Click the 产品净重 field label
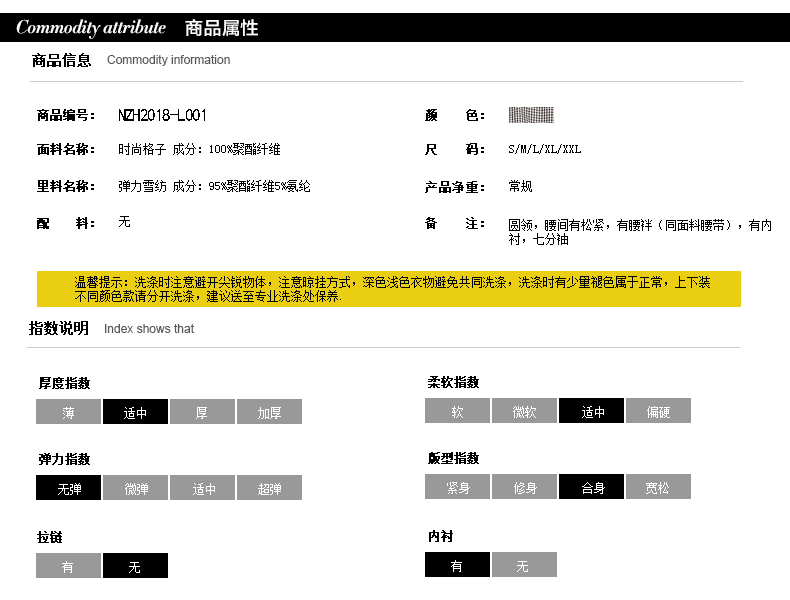Image resolution: width=790 pixels, height=600 pixels. click(454, 187)
